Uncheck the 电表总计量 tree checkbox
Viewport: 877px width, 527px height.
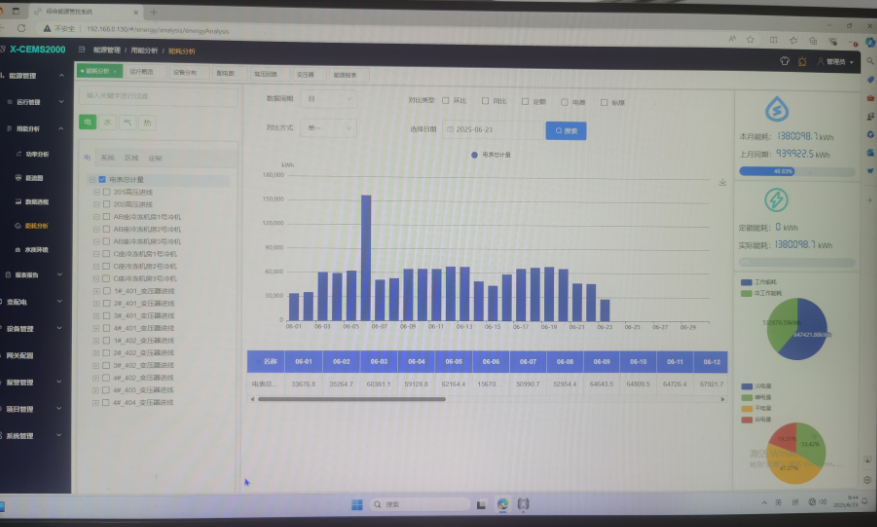pos(103,179)
